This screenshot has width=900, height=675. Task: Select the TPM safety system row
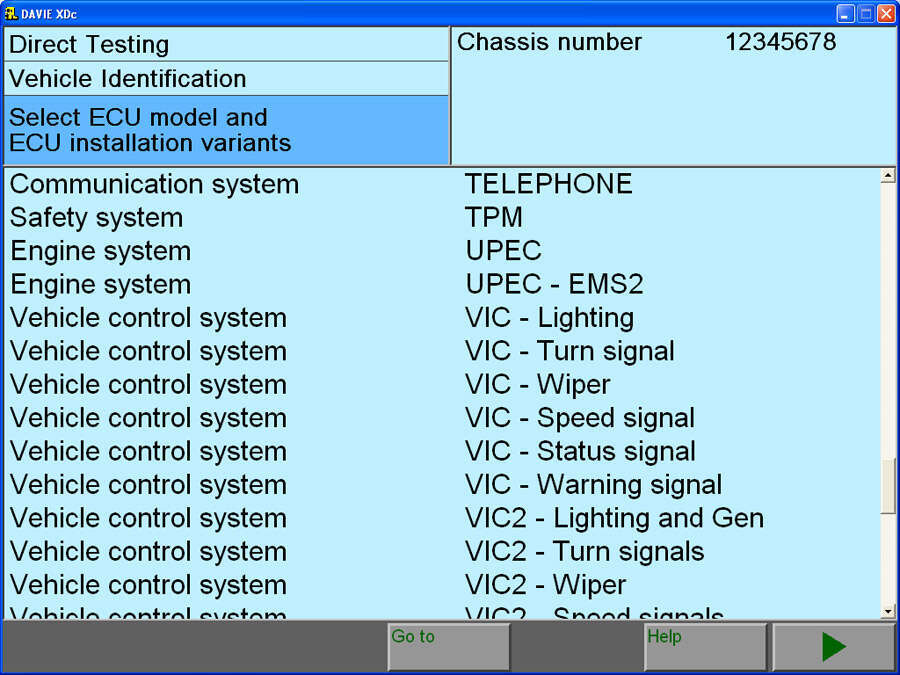(442, 218)
